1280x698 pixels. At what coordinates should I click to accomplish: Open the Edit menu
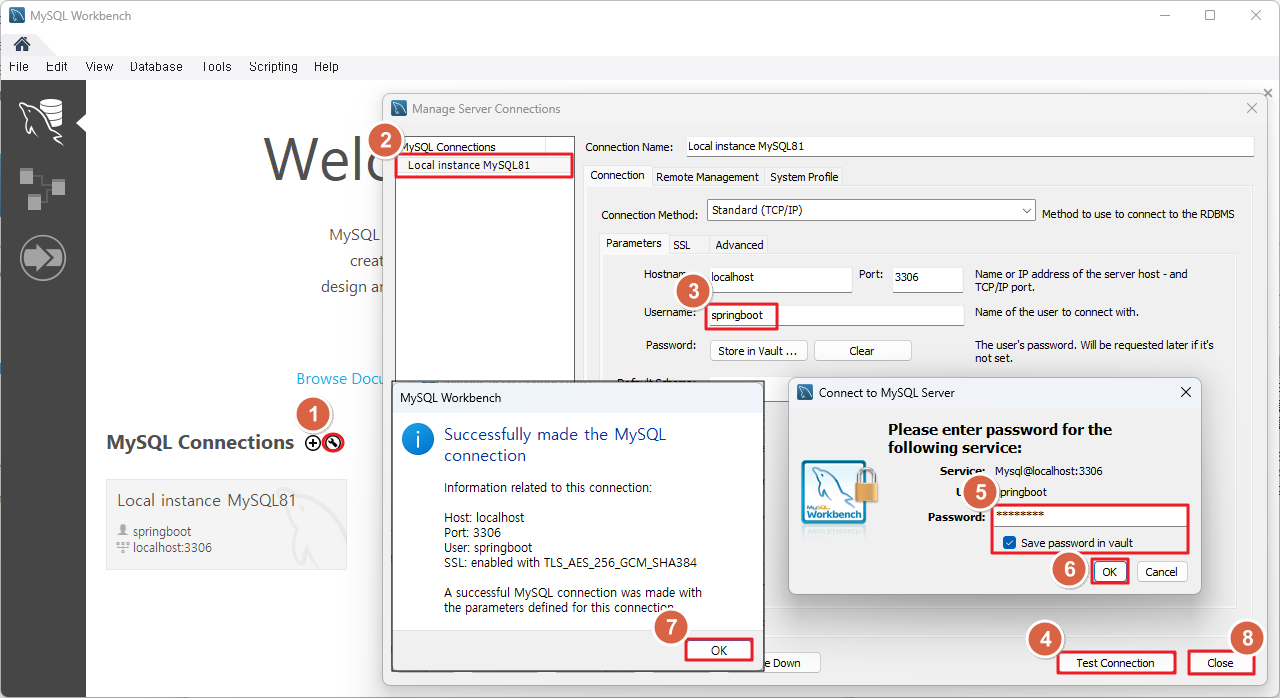57,67
